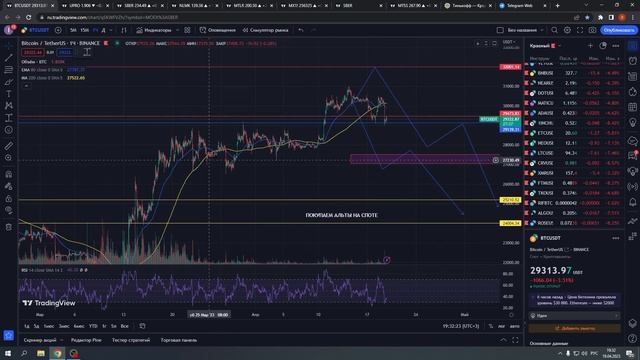Image resolution: width=640 pixels, height=360 pixels.
Task: Open the USDT currency dropdown on price axis
Action: point(509,42)
